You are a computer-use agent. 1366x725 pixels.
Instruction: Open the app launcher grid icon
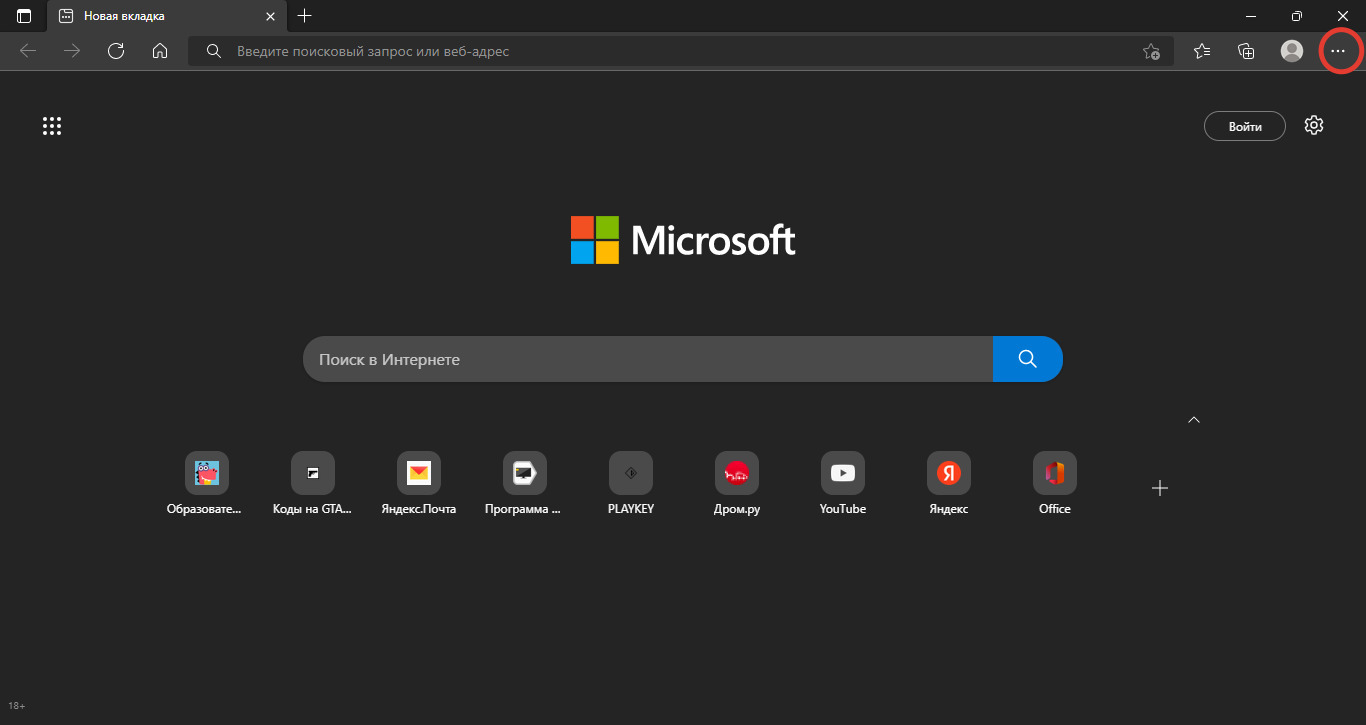52,126
